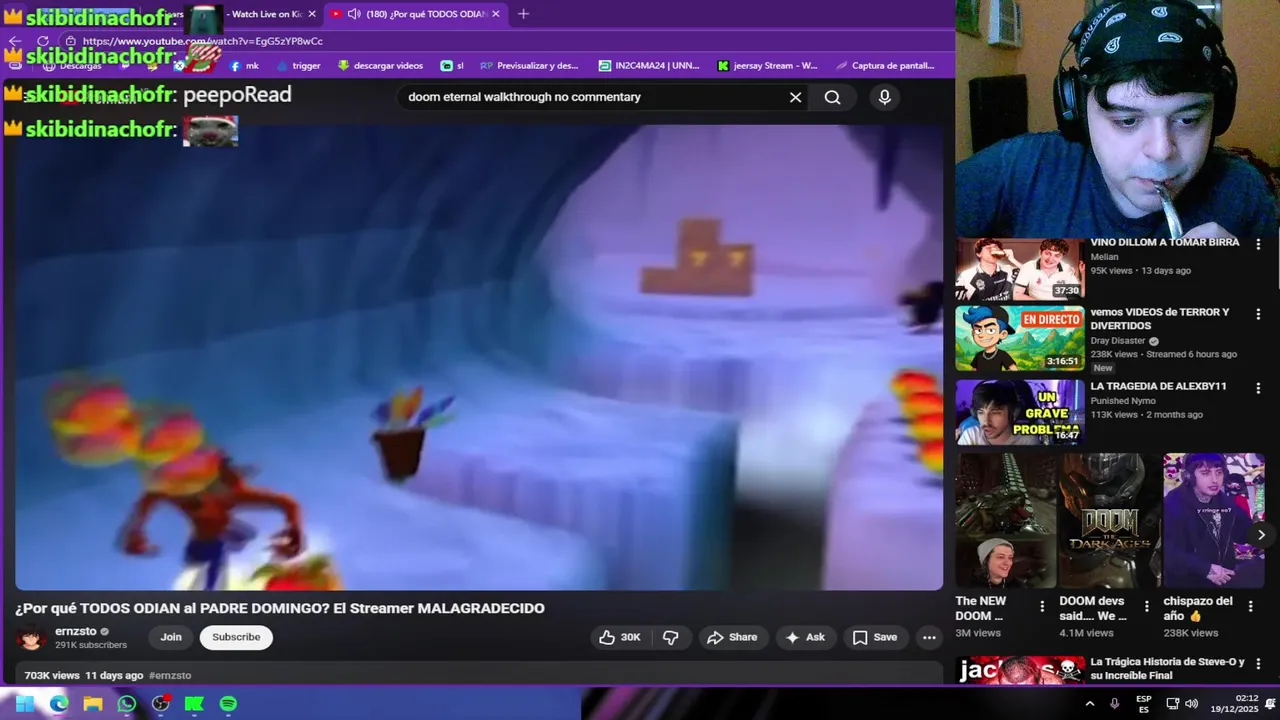Mute the YouTube tab speaker icon

[354, 14]
